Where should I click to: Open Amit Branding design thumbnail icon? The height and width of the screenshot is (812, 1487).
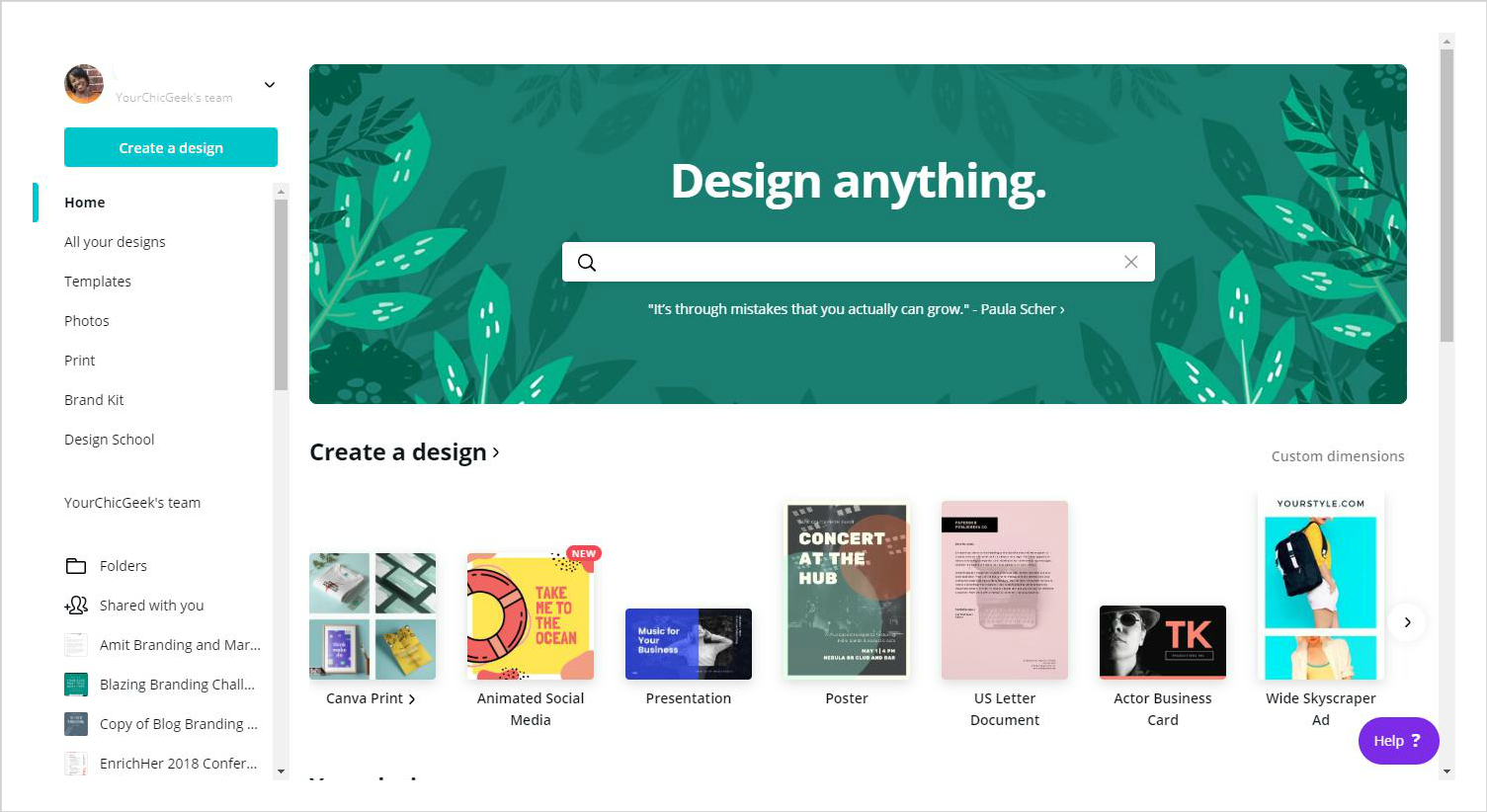click(76, 645)
